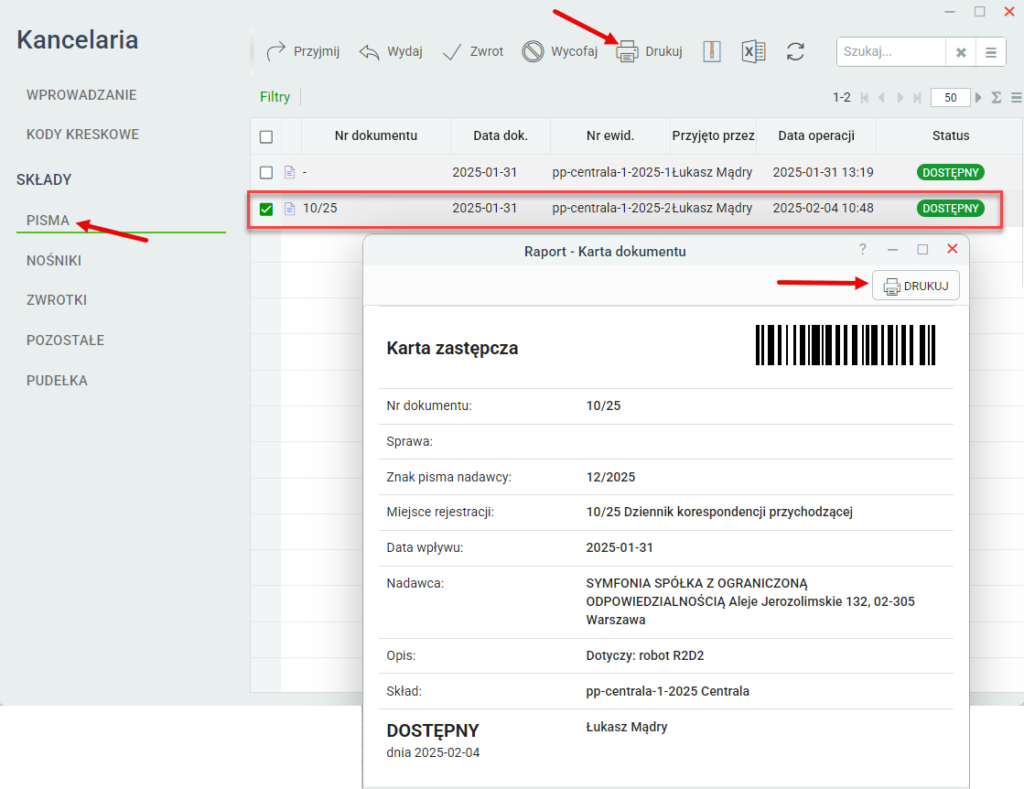This screenshot has height=789, width=1024.
Task: Select POZOSTAŁE in sidebar
Action: [x=65, y=340]
